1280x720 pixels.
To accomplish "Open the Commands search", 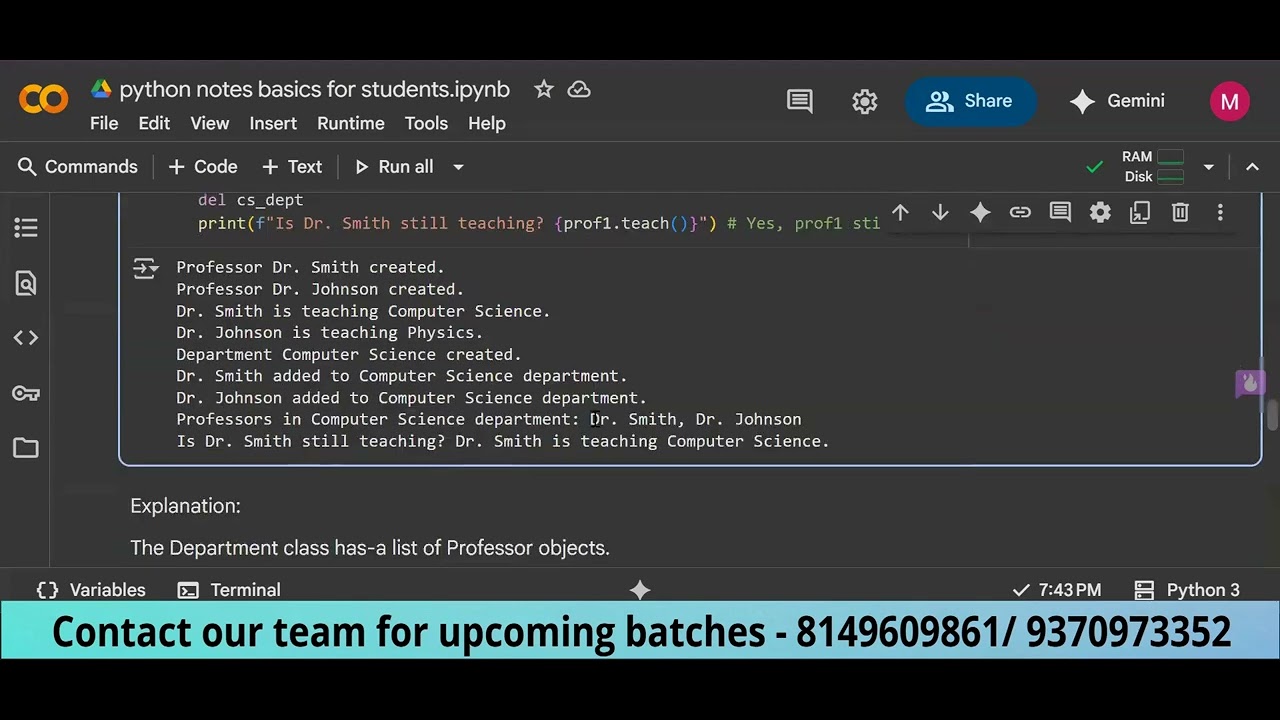I will [x=78, y=167].
